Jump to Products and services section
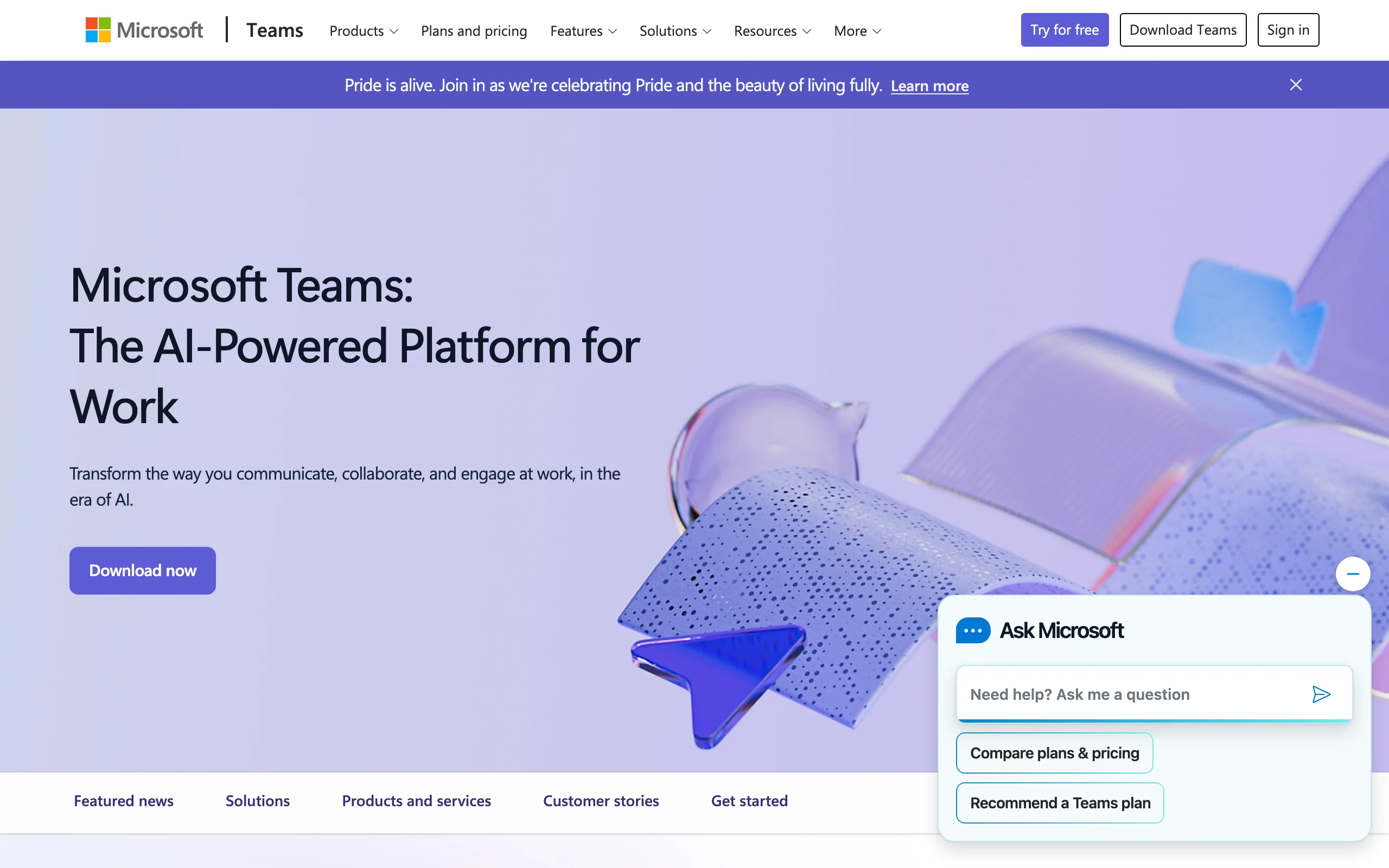Viewport: 1389px width, 868px height. (416, 801)
